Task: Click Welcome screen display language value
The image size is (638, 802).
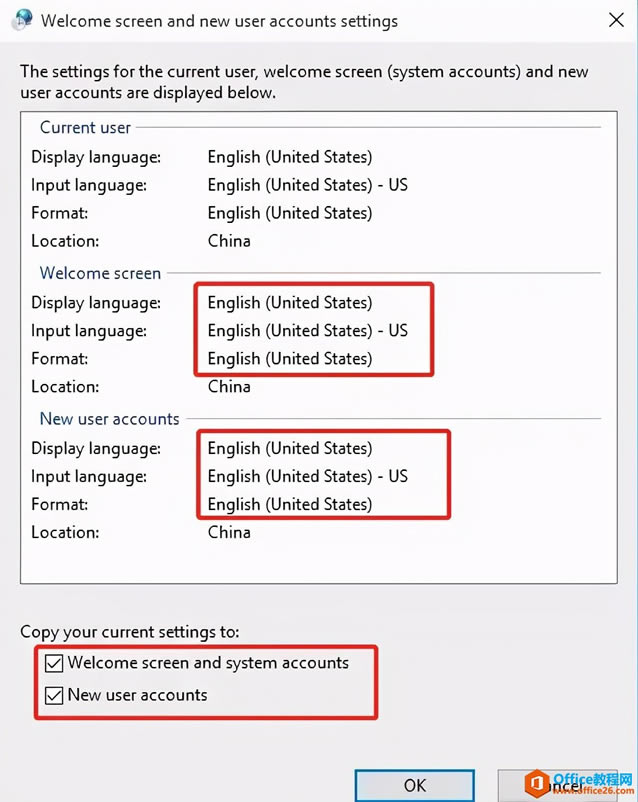Action: pyautogui.click(x=290, y=303)
